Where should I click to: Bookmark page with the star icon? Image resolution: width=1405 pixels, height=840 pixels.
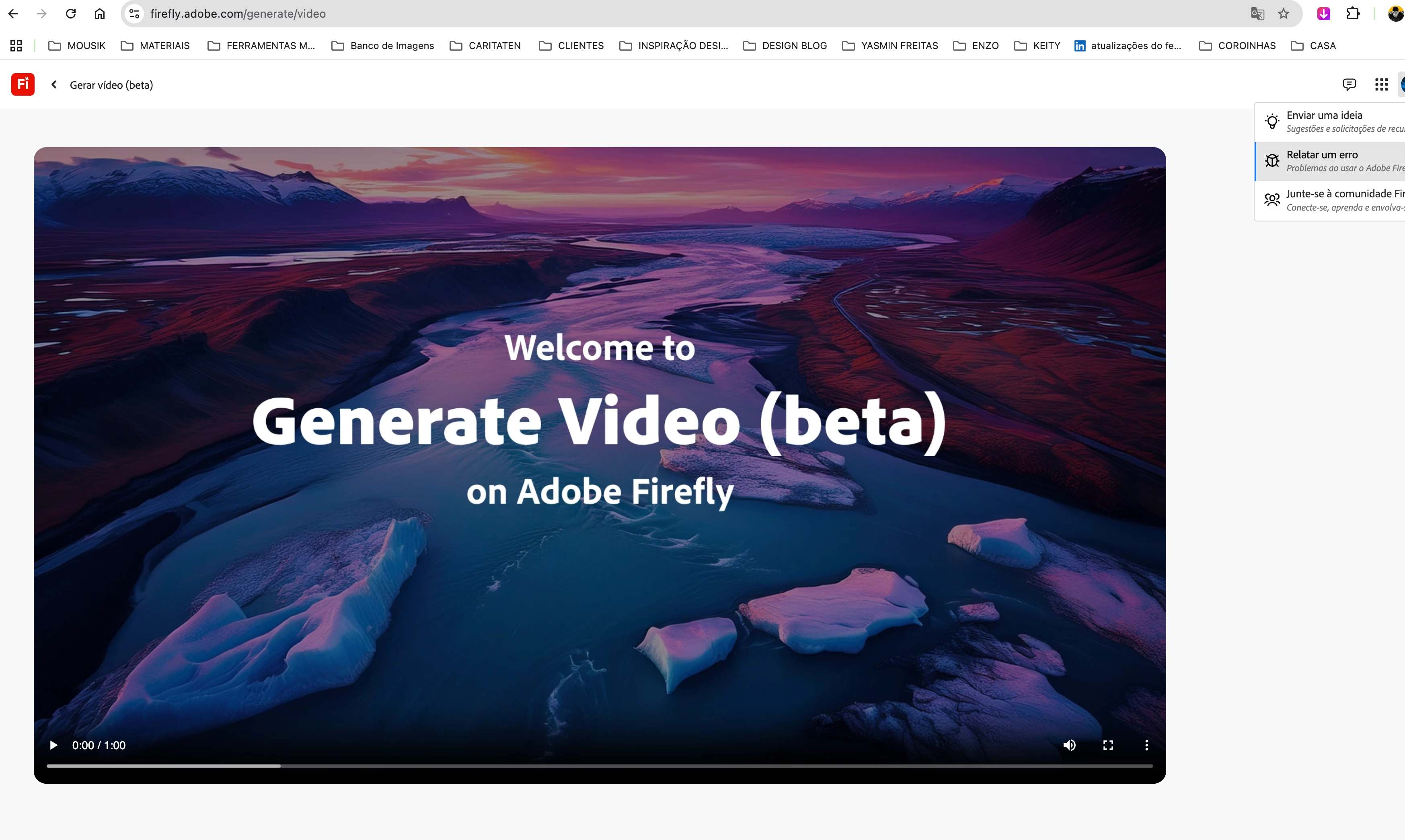[1283, 14]
